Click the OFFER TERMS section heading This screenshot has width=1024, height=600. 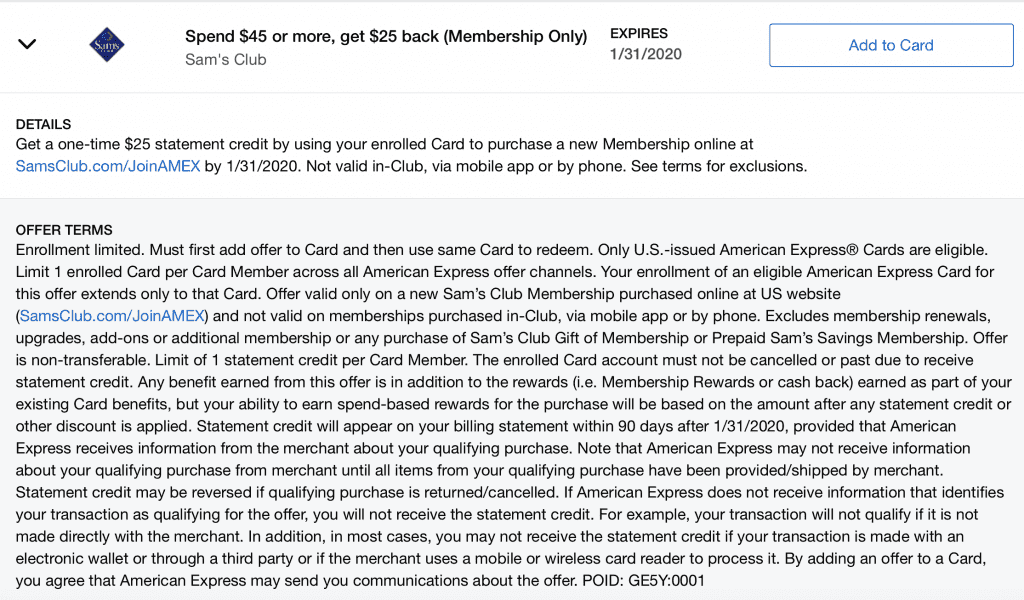coord(64,230)
